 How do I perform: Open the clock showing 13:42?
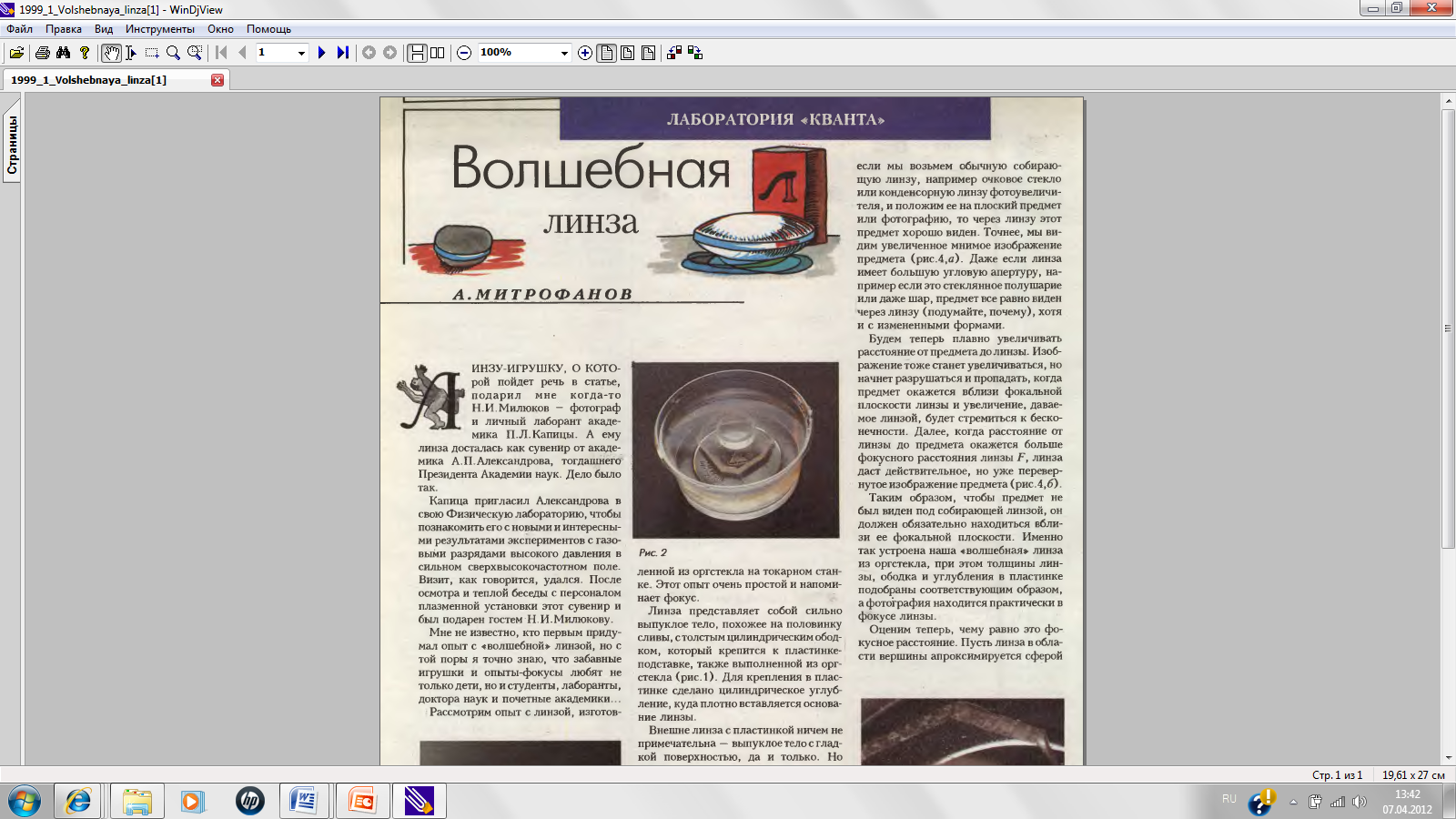click(x=1408, y=802)
